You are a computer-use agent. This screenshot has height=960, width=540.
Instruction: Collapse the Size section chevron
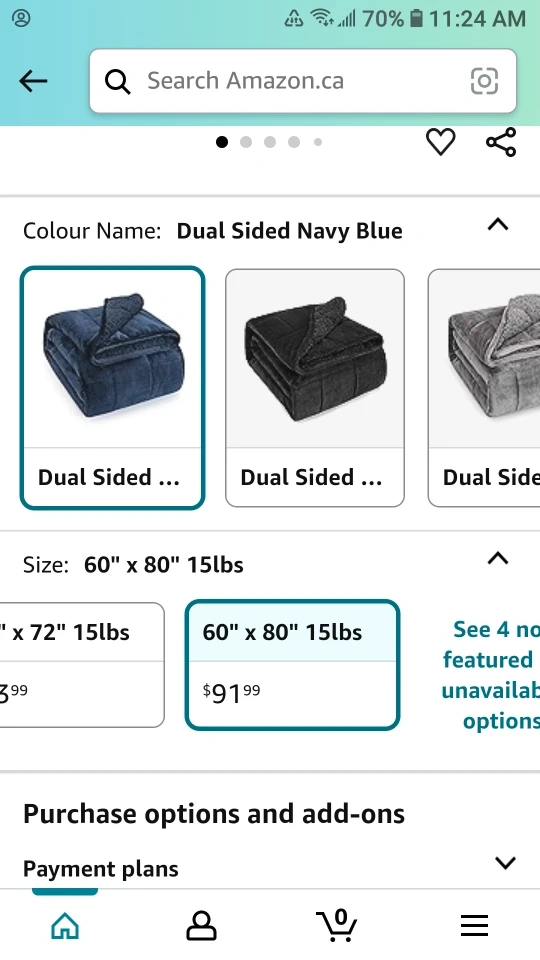(498, 558)
